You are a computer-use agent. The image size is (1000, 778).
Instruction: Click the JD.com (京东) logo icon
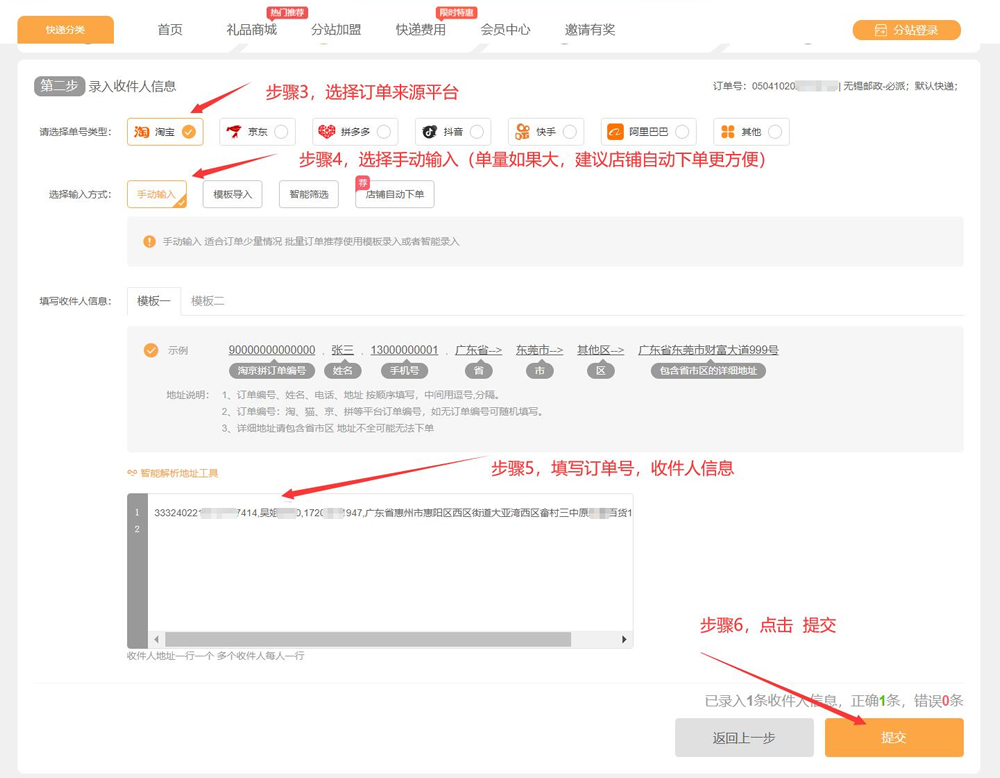(x=234, y=132)
